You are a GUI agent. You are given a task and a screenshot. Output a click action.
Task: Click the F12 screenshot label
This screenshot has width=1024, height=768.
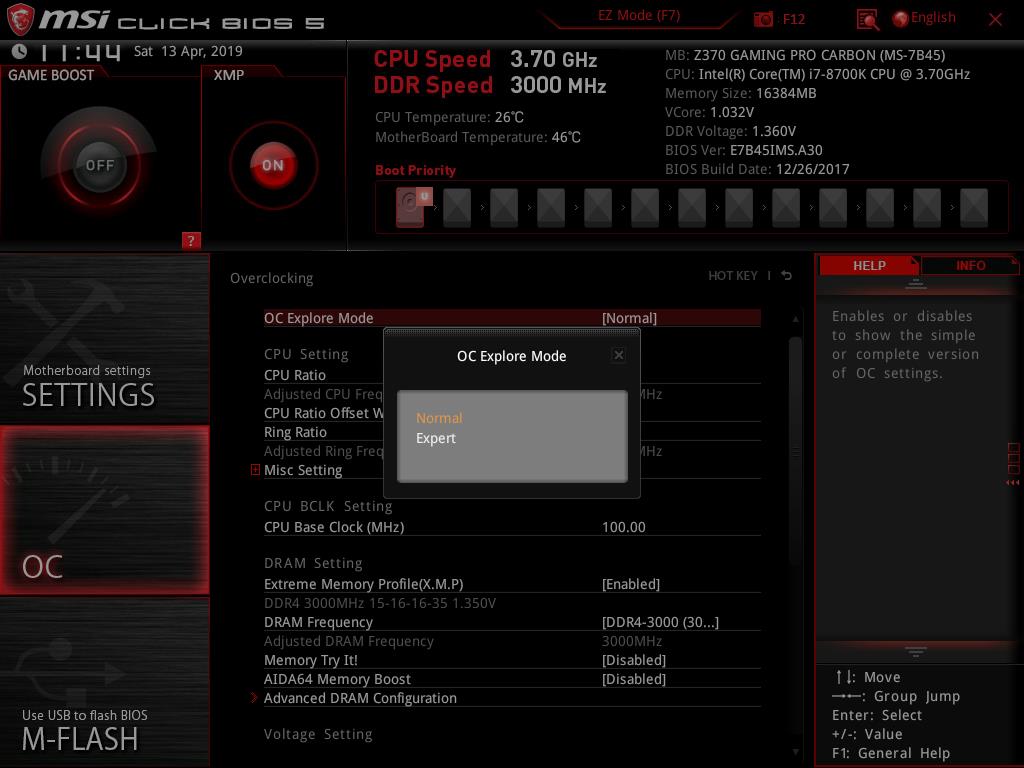[793, 19]
